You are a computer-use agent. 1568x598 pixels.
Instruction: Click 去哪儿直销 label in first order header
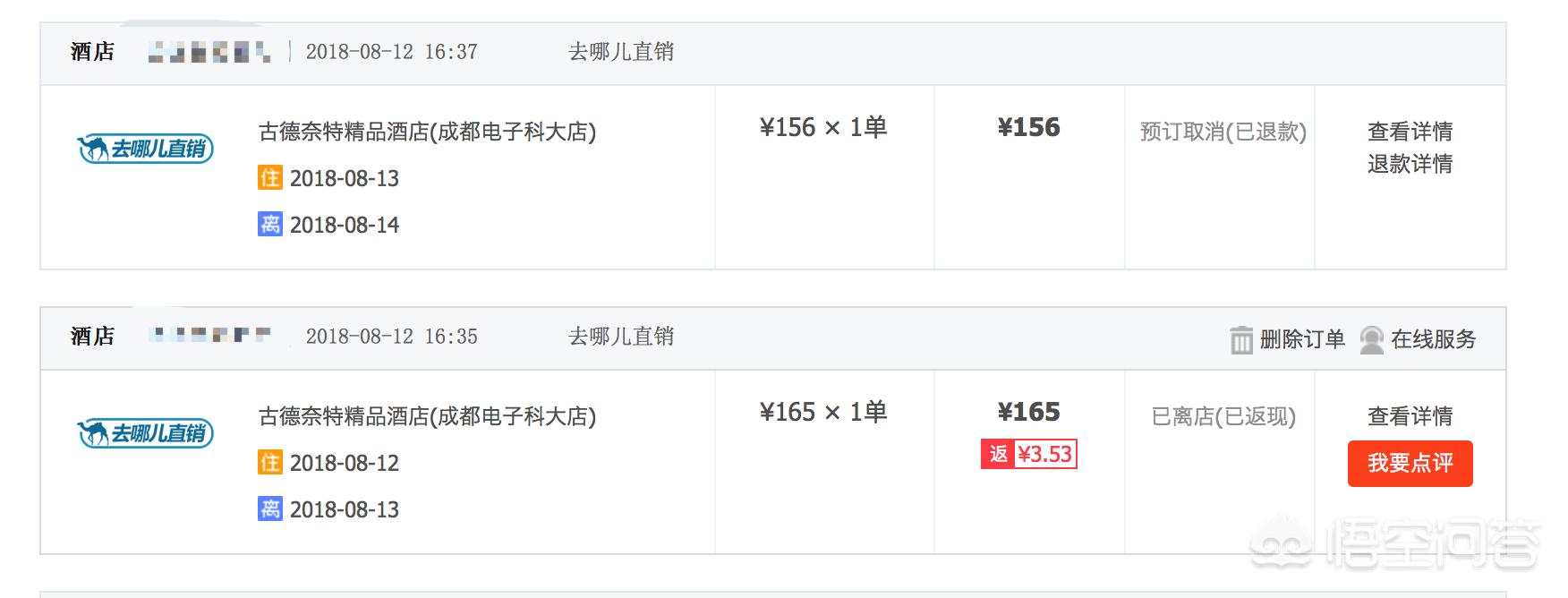[621, 52]
